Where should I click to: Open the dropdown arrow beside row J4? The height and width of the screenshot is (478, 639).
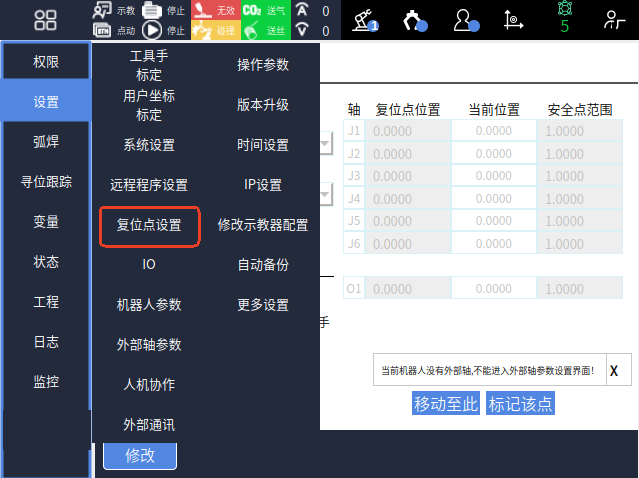click(326, 193)
